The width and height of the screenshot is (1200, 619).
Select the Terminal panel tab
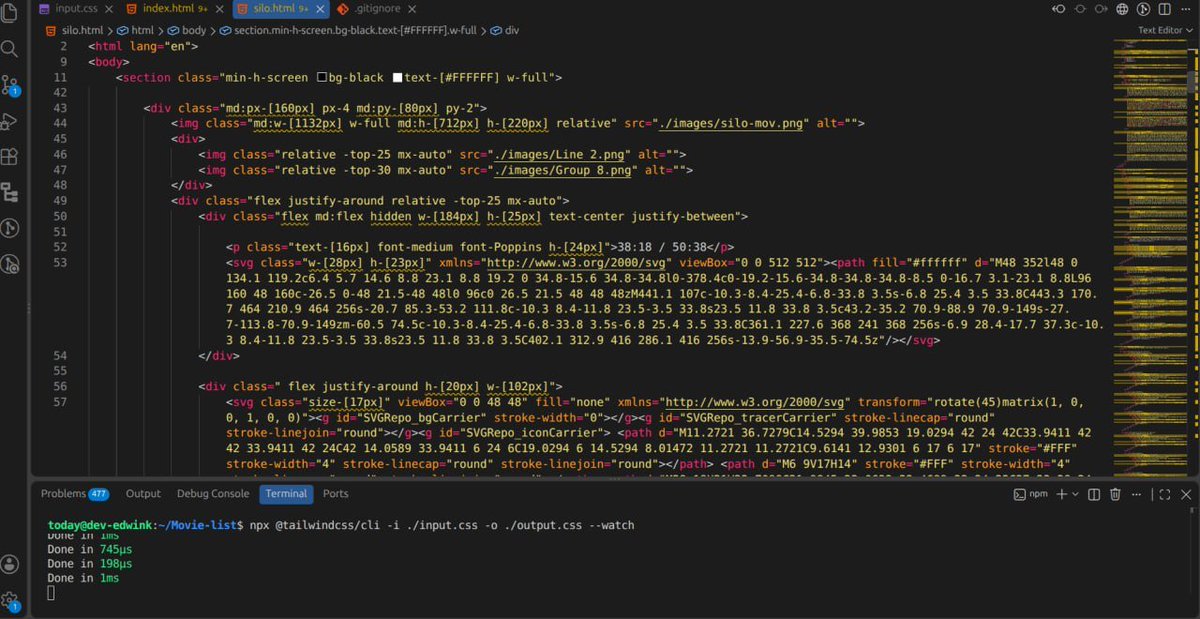286,494
